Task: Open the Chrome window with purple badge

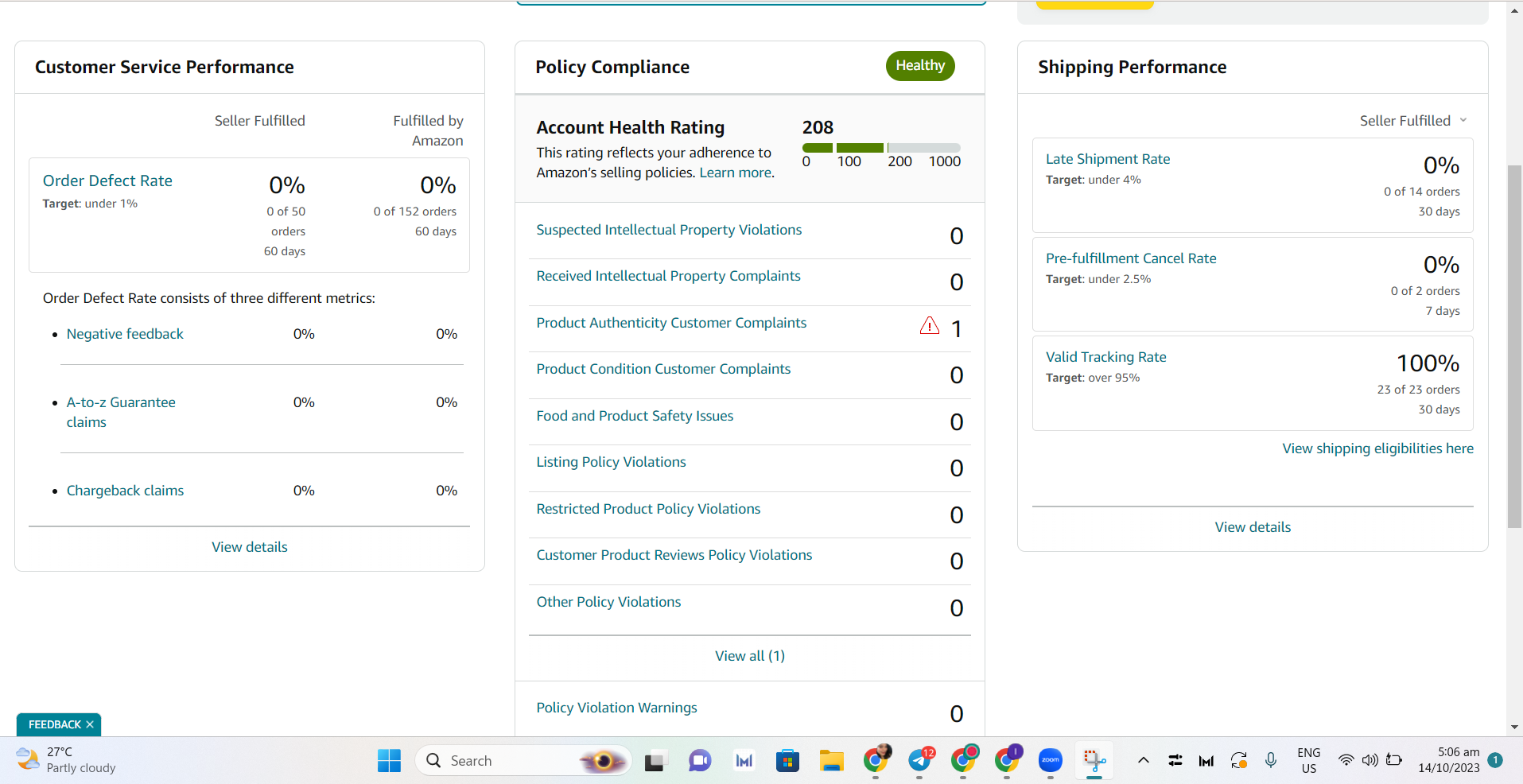Action: 1008,760
